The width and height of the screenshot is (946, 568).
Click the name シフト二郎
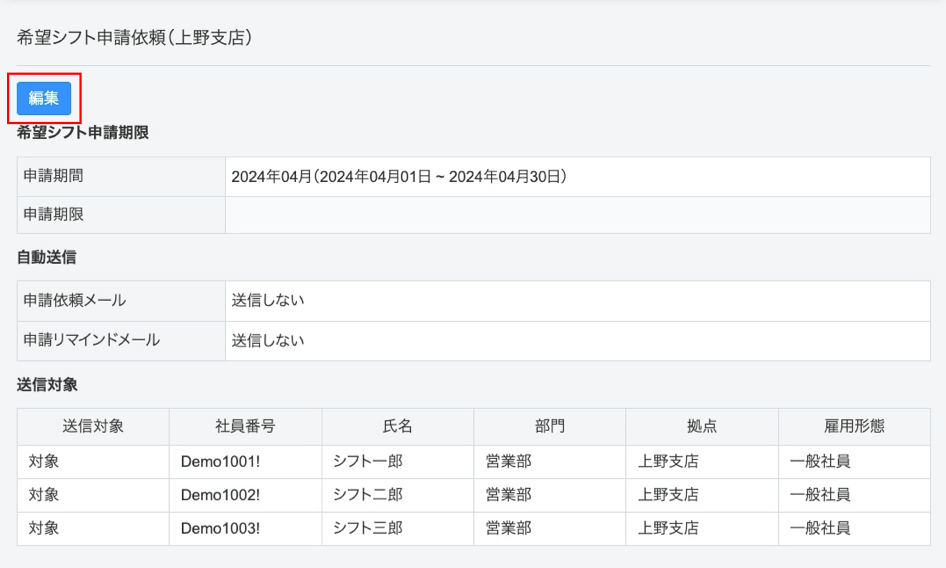(367, 495)
